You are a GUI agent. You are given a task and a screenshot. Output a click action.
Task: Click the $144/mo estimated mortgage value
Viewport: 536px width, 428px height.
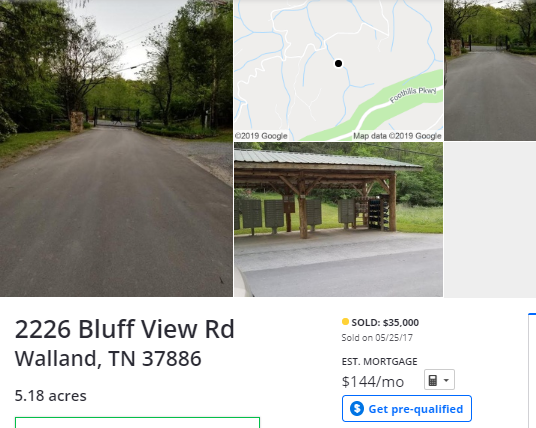373,382
